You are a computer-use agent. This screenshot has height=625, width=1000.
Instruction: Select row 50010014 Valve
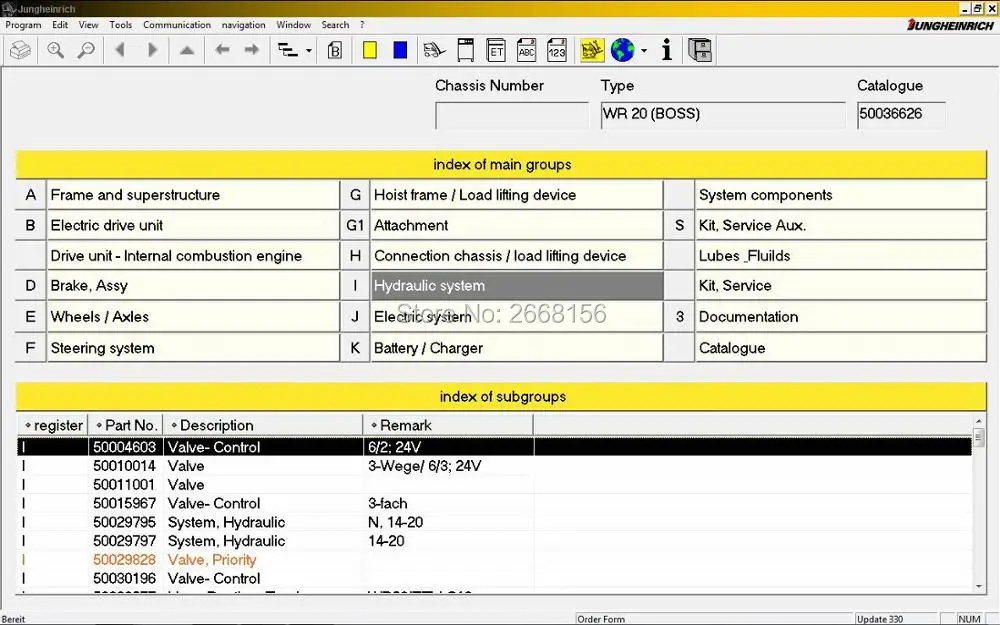[x=494, y=466]
